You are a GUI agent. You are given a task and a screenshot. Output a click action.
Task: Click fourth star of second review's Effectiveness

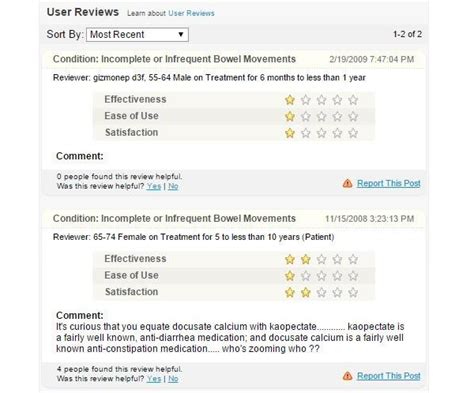(337, 259)
